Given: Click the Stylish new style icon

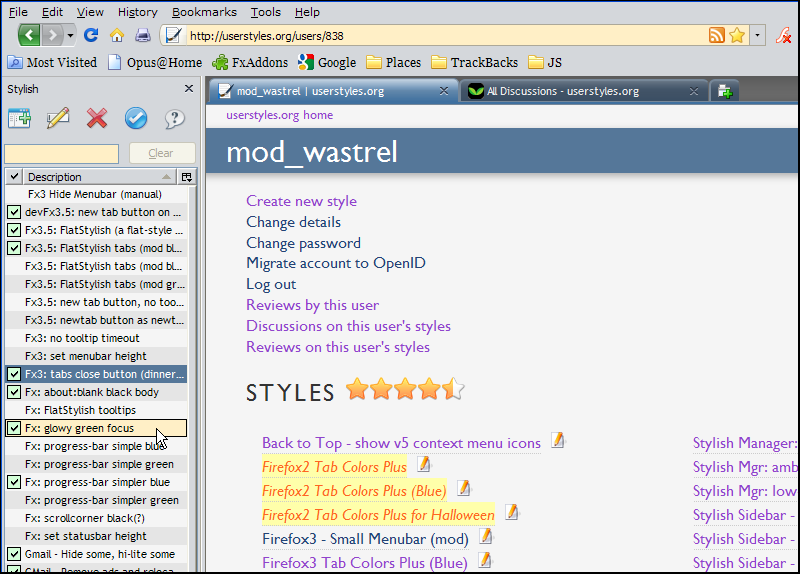Looking at the screenshot, I should 19,118.
